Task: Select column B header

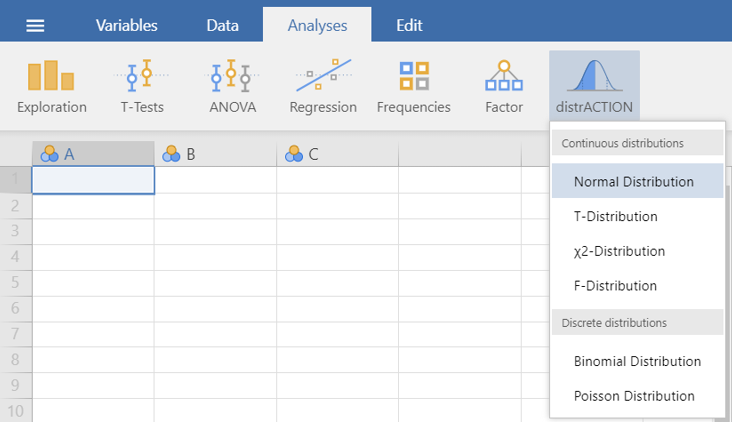Action: click(x=215, y=154)
